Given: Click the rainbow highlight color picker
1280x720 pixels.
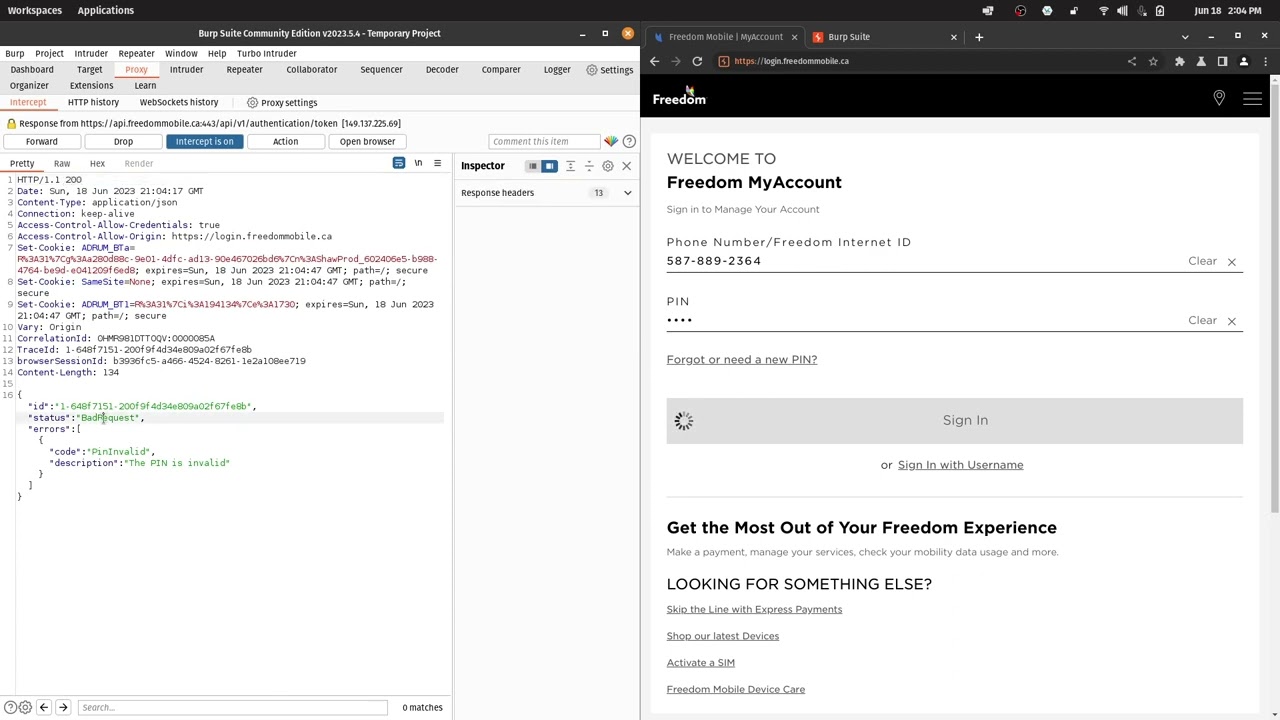Looking at the screenshot, I should 611,141.
